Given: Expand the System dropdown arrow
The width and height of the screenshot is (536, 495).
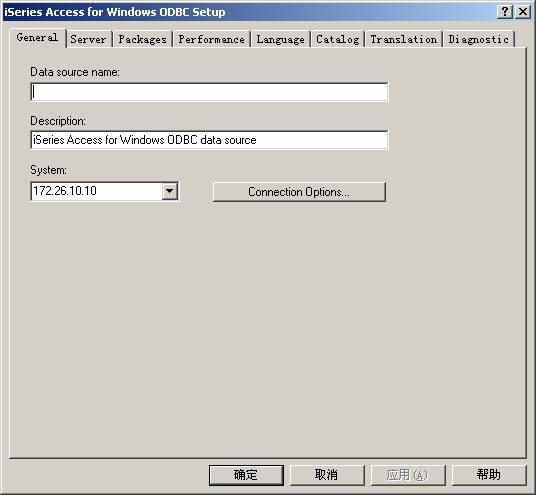Looking at the screenshot, I should (x=170, y=191).
